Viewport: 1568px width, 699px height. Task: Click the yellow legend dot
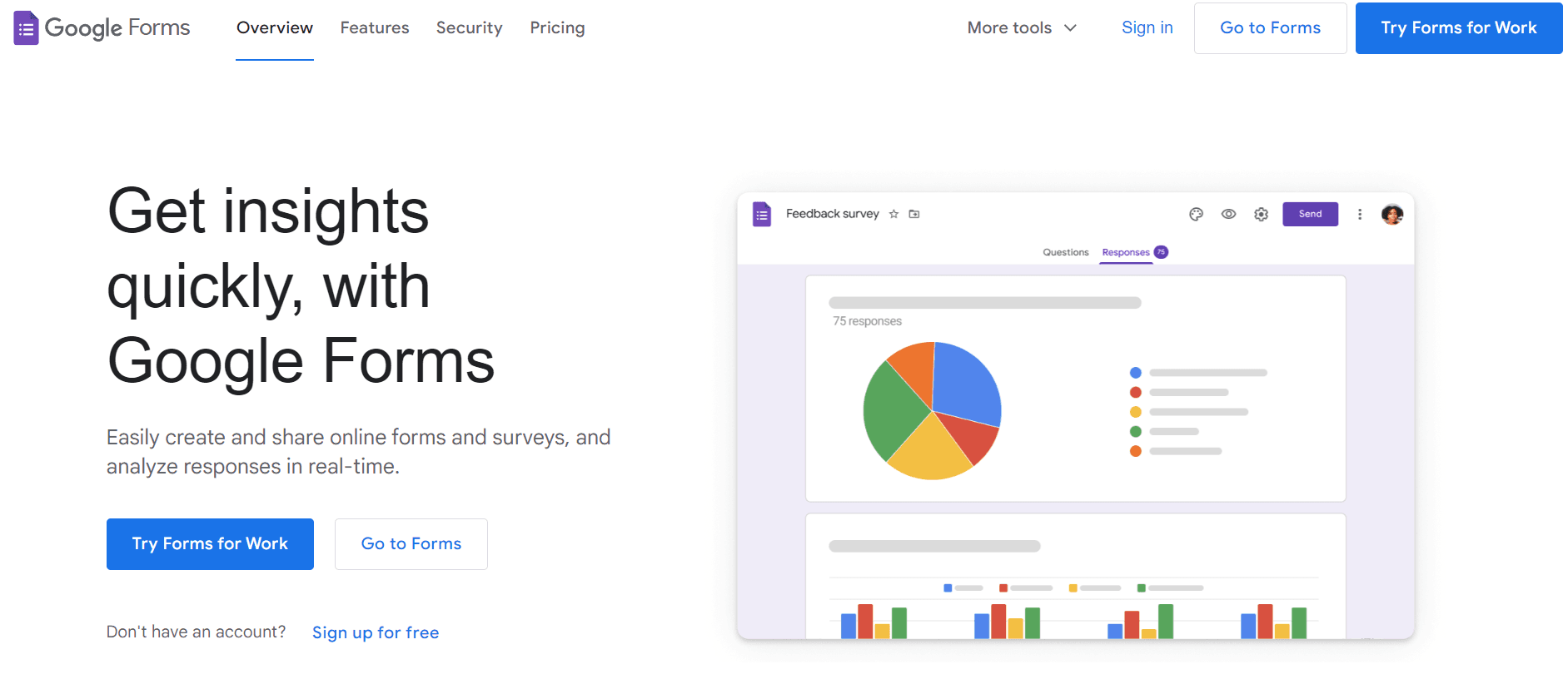pos(1135,412)
